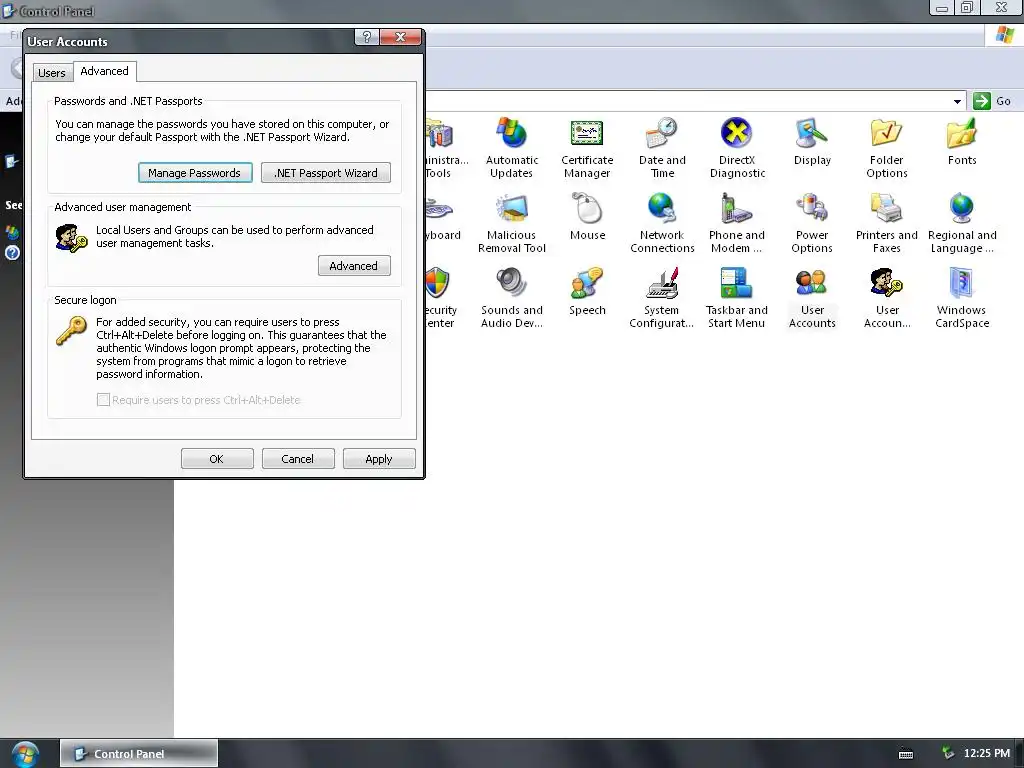The image size is (1024, 768).
Task: Click the keyboard icon in the system tray
Action: coord(906,754)
